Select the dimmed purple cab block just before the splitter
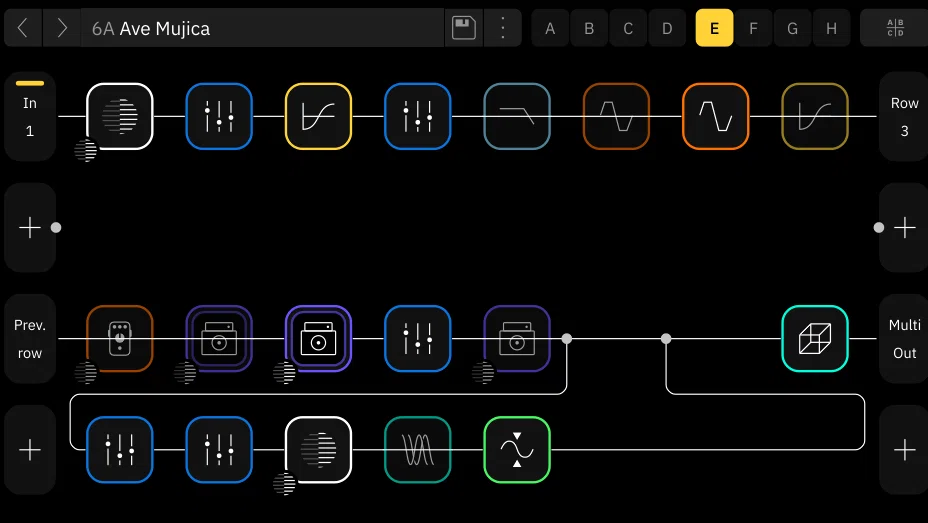928x523 pixels. (517, 339)
